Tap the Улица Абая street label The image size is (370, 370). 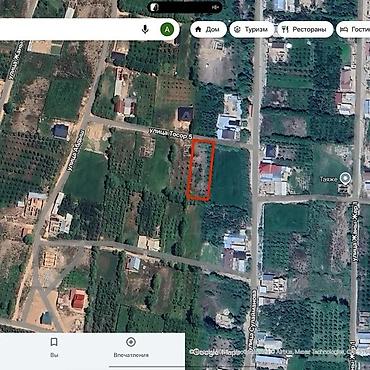76,151
